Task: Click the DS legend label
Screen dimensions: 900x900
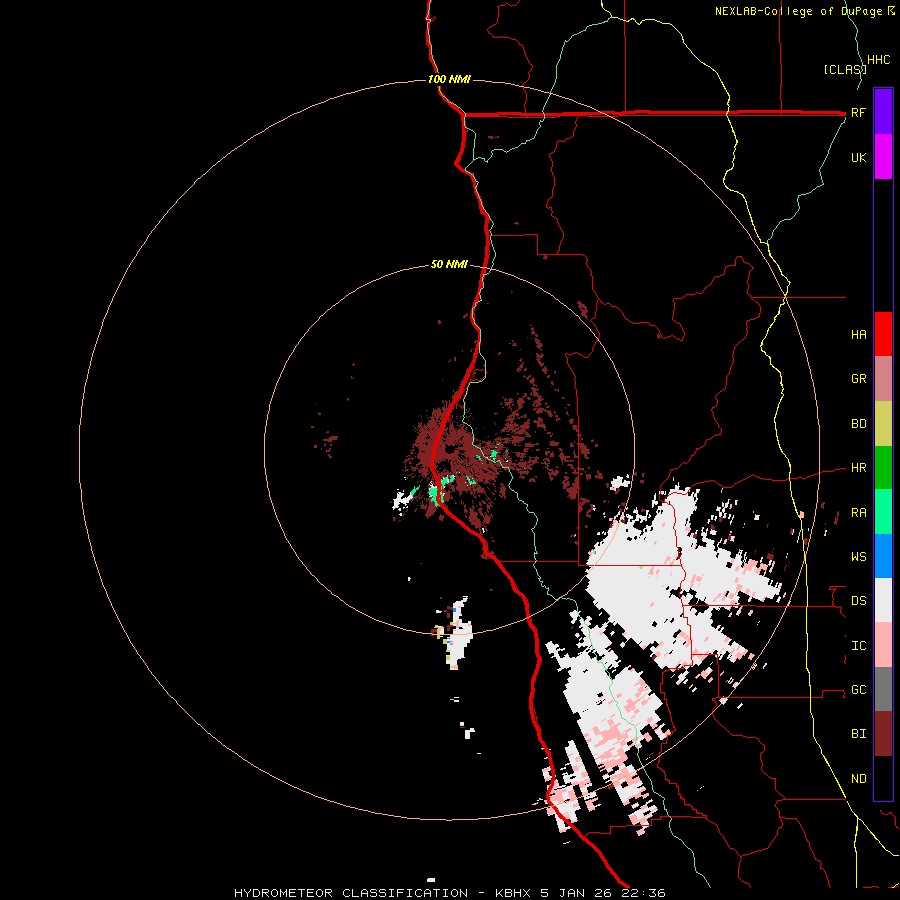Action: (858, 600)
